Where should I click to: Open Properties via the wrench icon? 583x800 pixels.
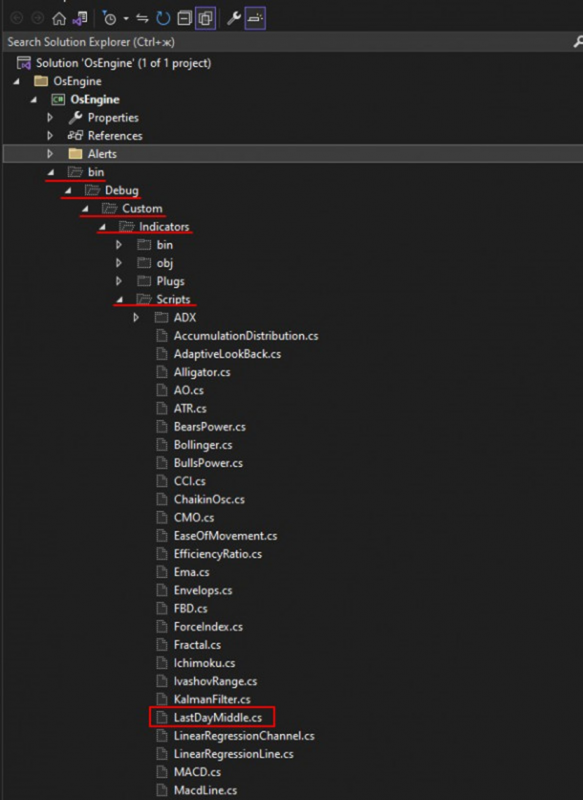234,19
